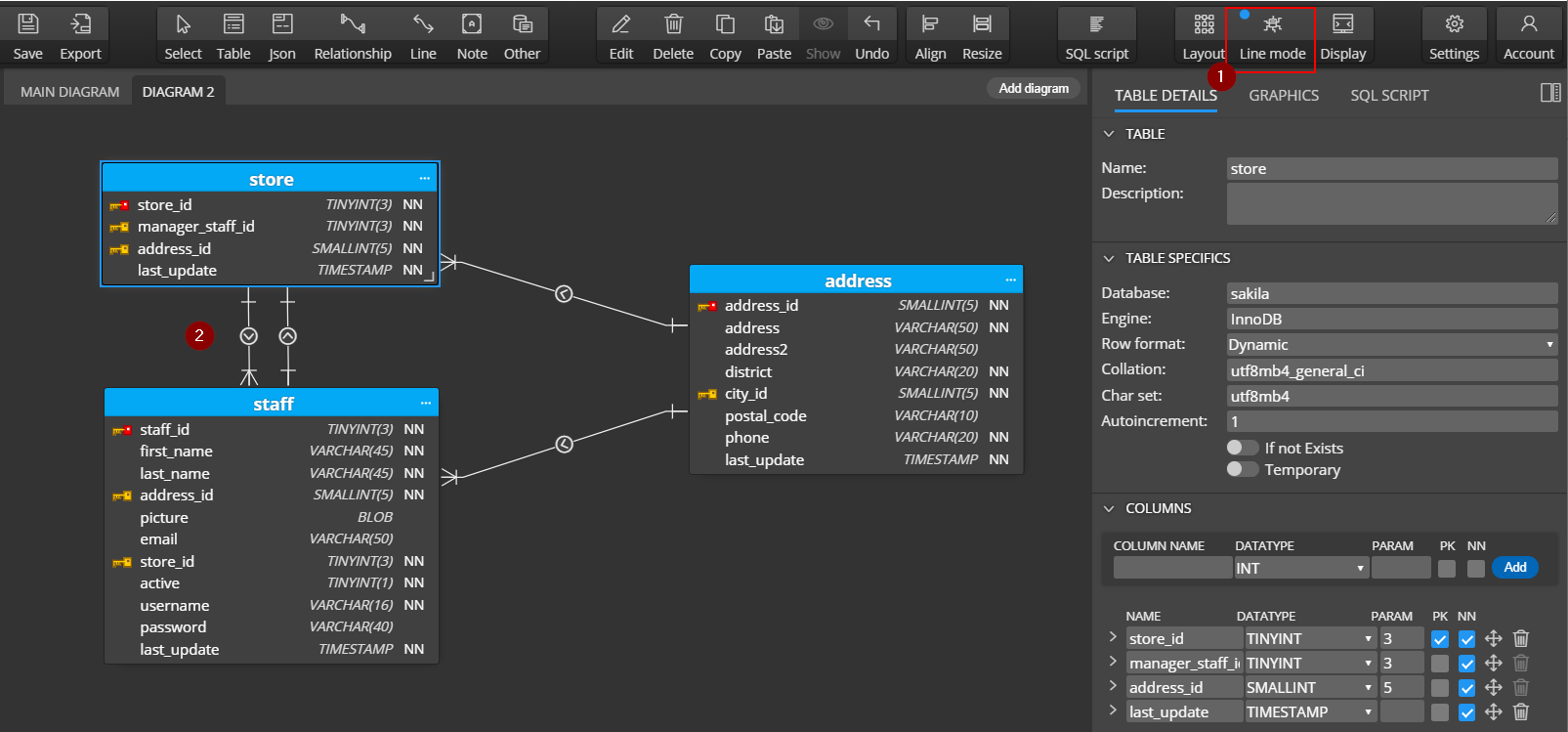
Task: Expand the store_id column details
Action: pyautogui.click(x=1113, y=637)
